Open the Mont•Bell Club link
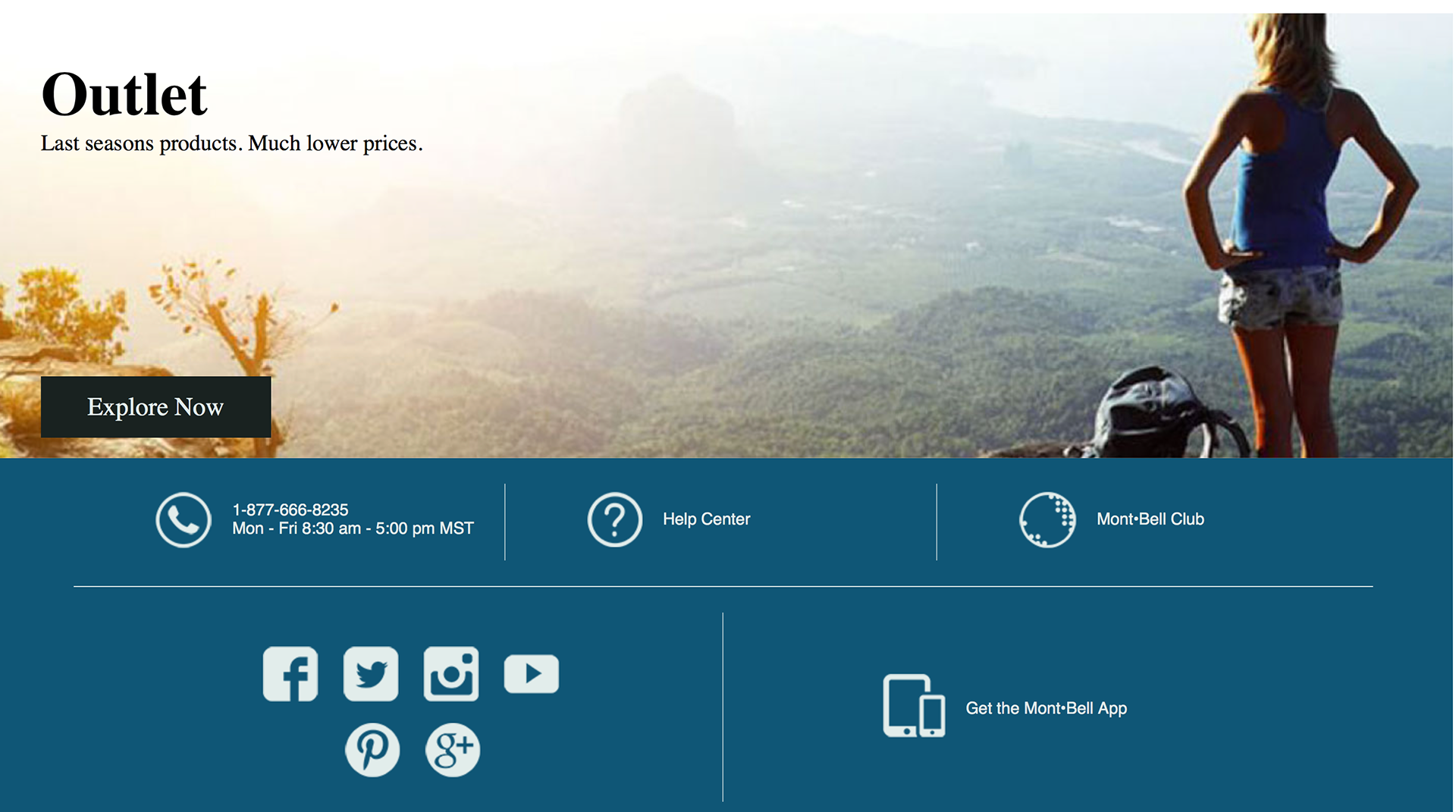 click(x=1150, y=519)
